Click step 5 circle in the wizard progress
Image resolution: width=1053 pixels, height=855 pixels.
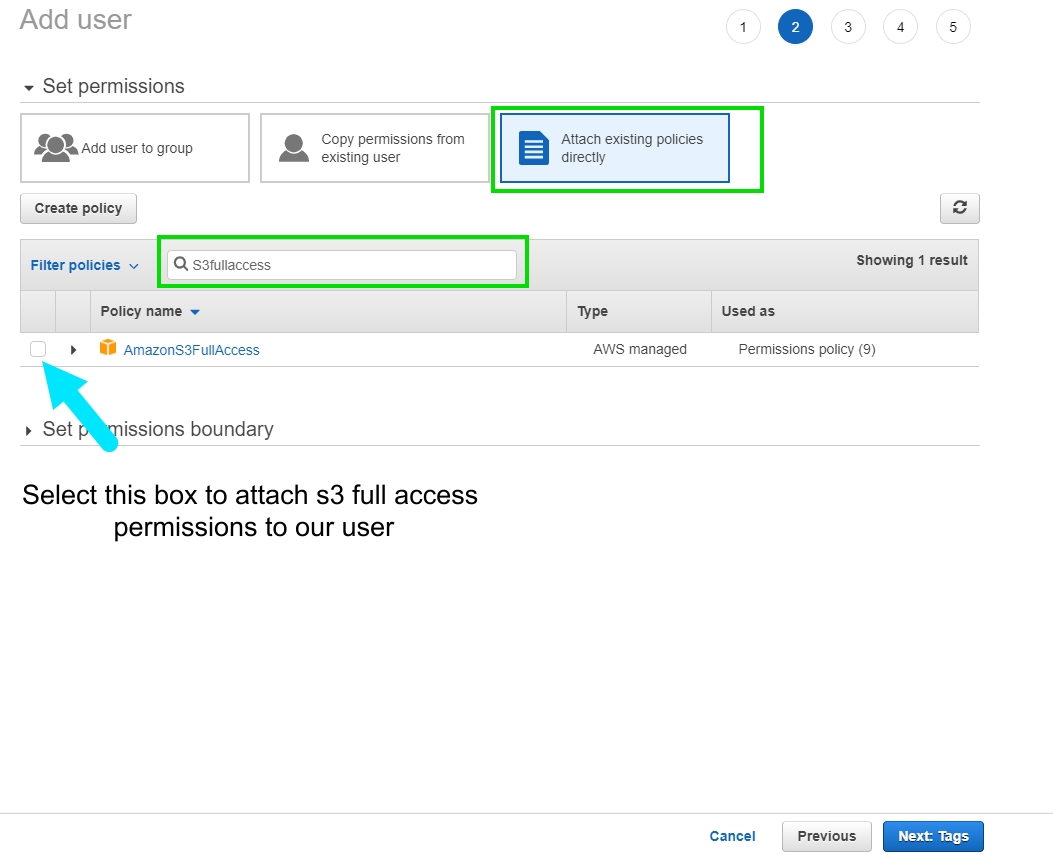click(x=952, y=26)
